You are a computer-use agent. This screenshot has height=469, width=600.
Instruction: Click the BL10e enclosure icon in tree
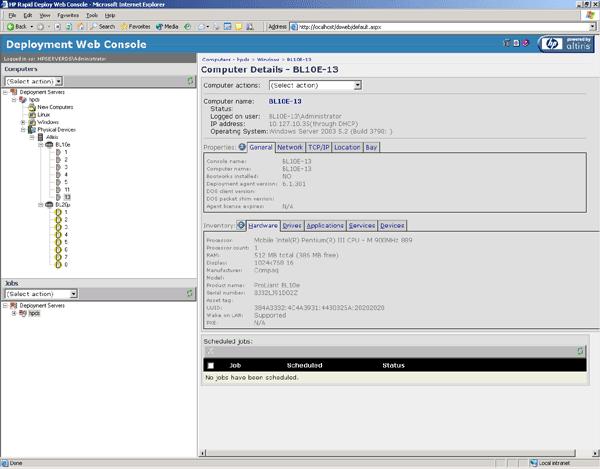49,145
